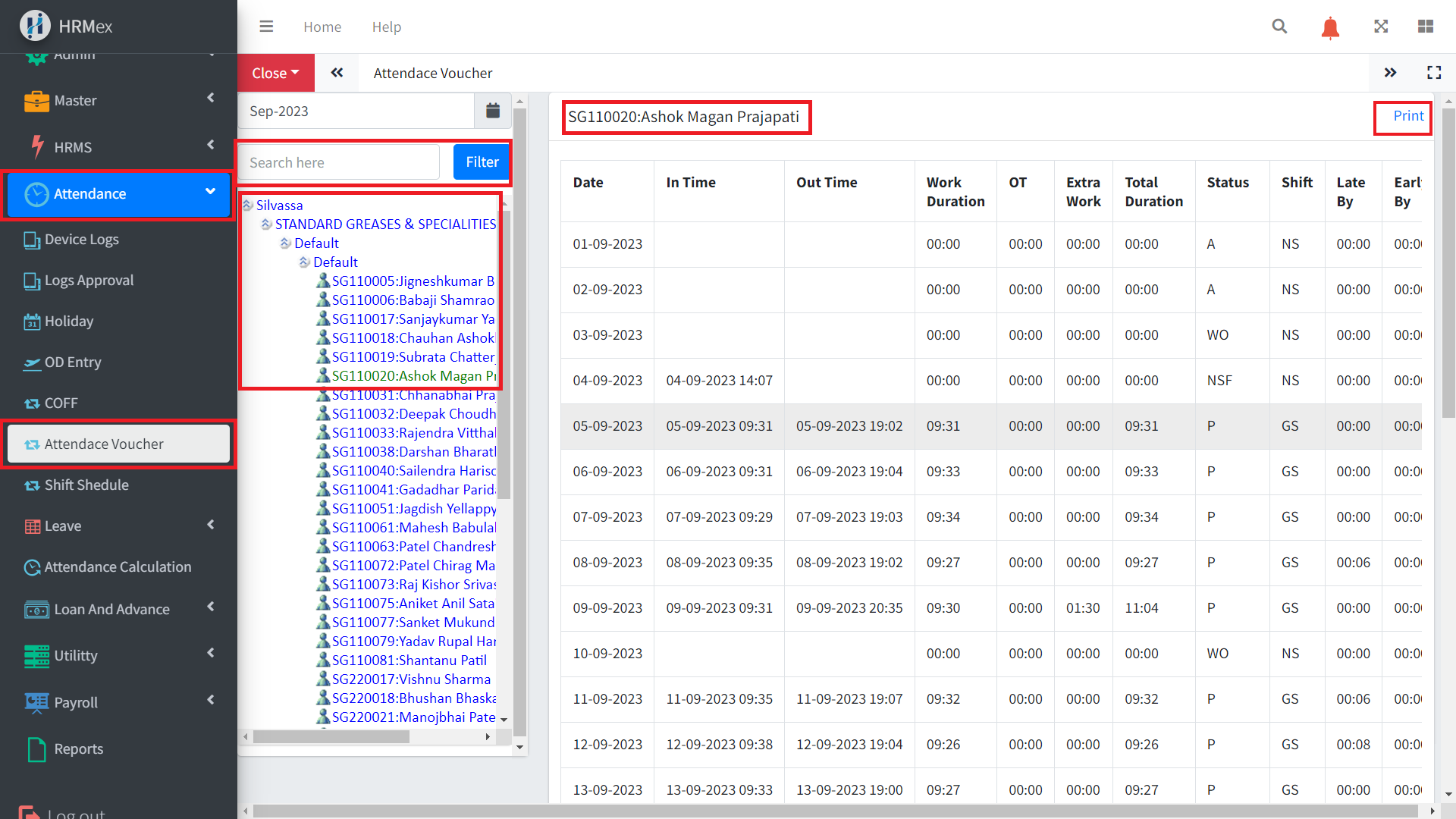Select employee SG110033 Rajendra in tree
The width and height of the screenshot is (1456, 819).
(413, 433)
